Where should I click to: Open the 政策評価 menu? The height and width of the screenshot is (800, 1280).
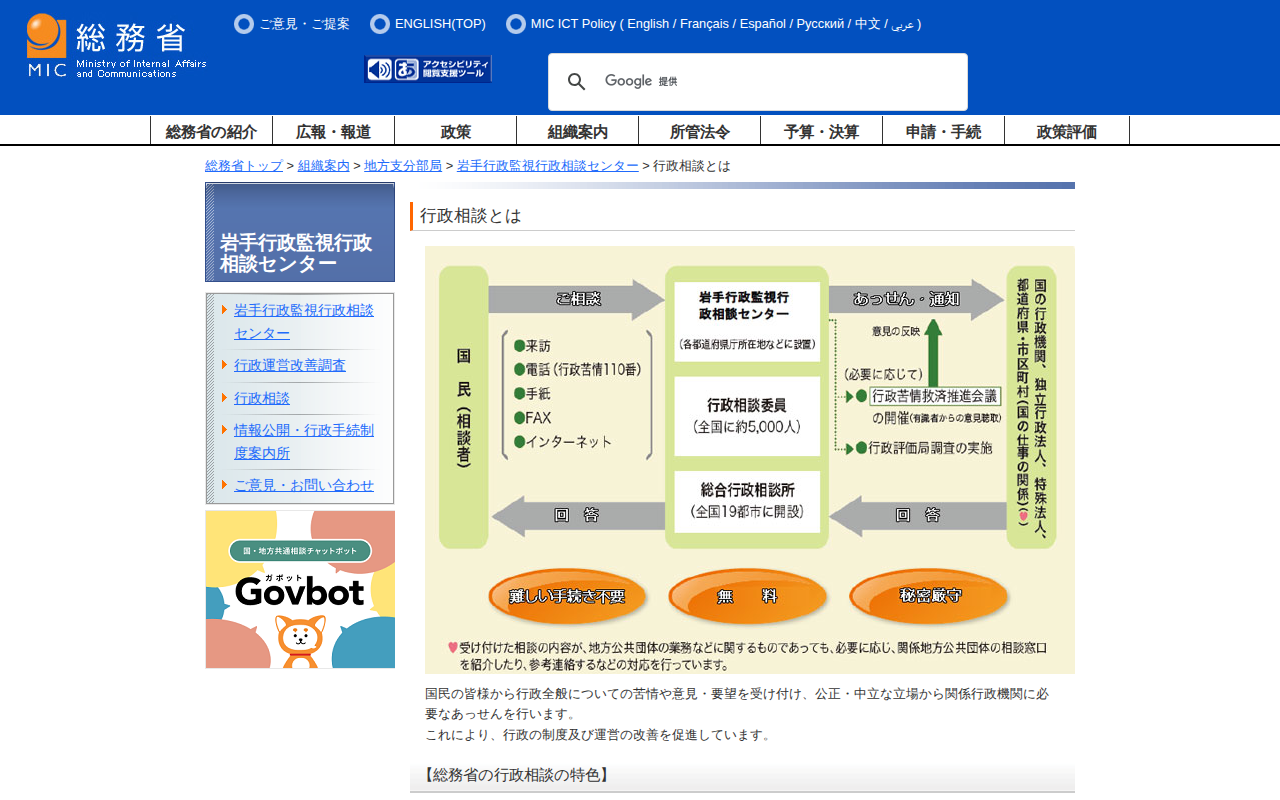pyautogui.click(x=1067, y=131)
